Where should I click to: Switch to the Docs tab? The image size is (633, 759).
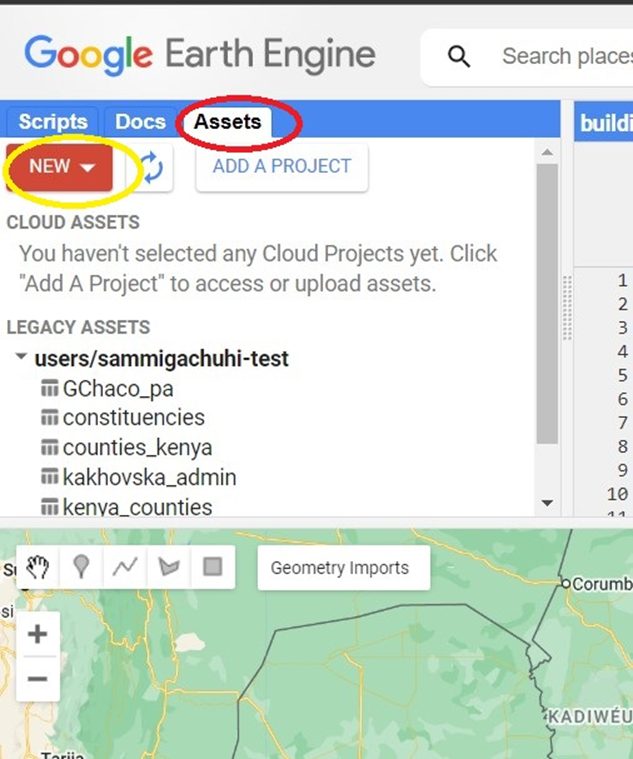(140, 121)
